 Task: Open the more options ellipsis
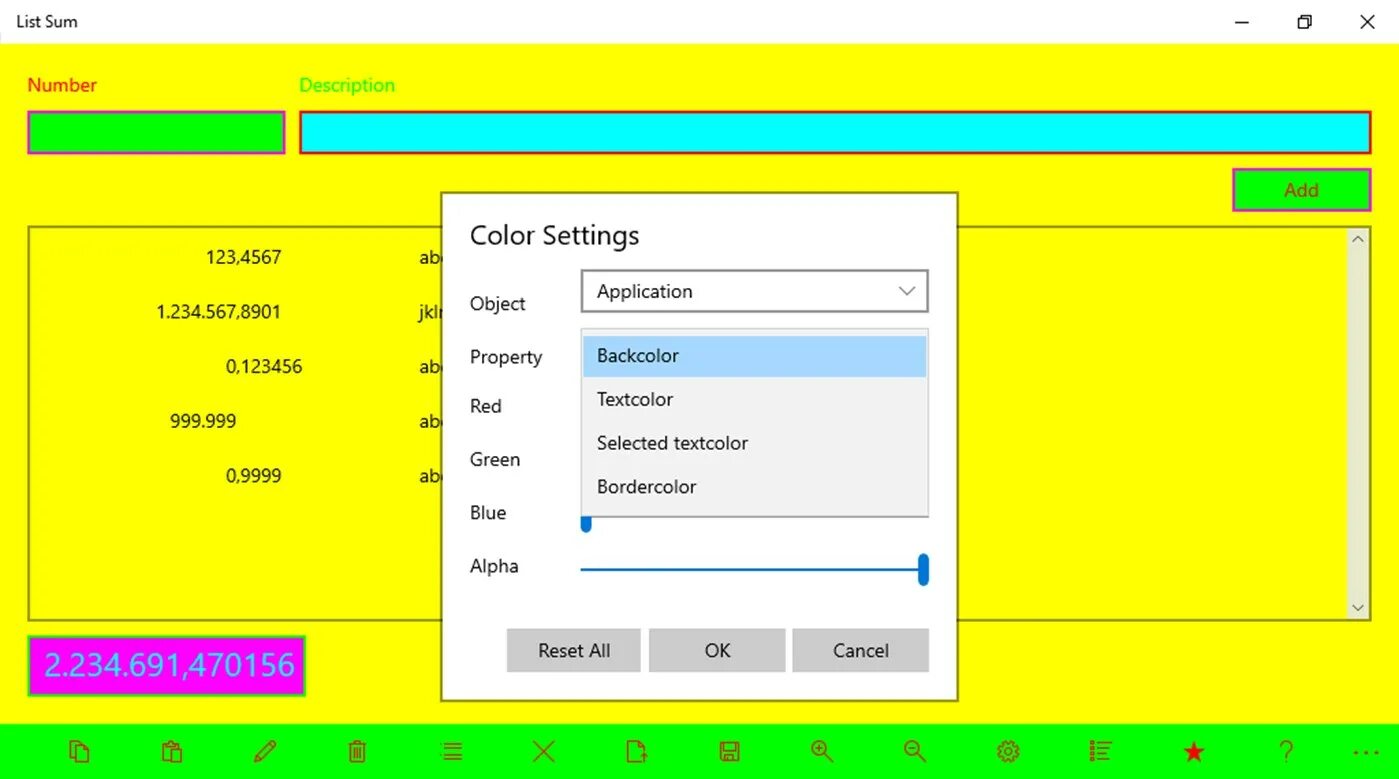(1366, 752)
